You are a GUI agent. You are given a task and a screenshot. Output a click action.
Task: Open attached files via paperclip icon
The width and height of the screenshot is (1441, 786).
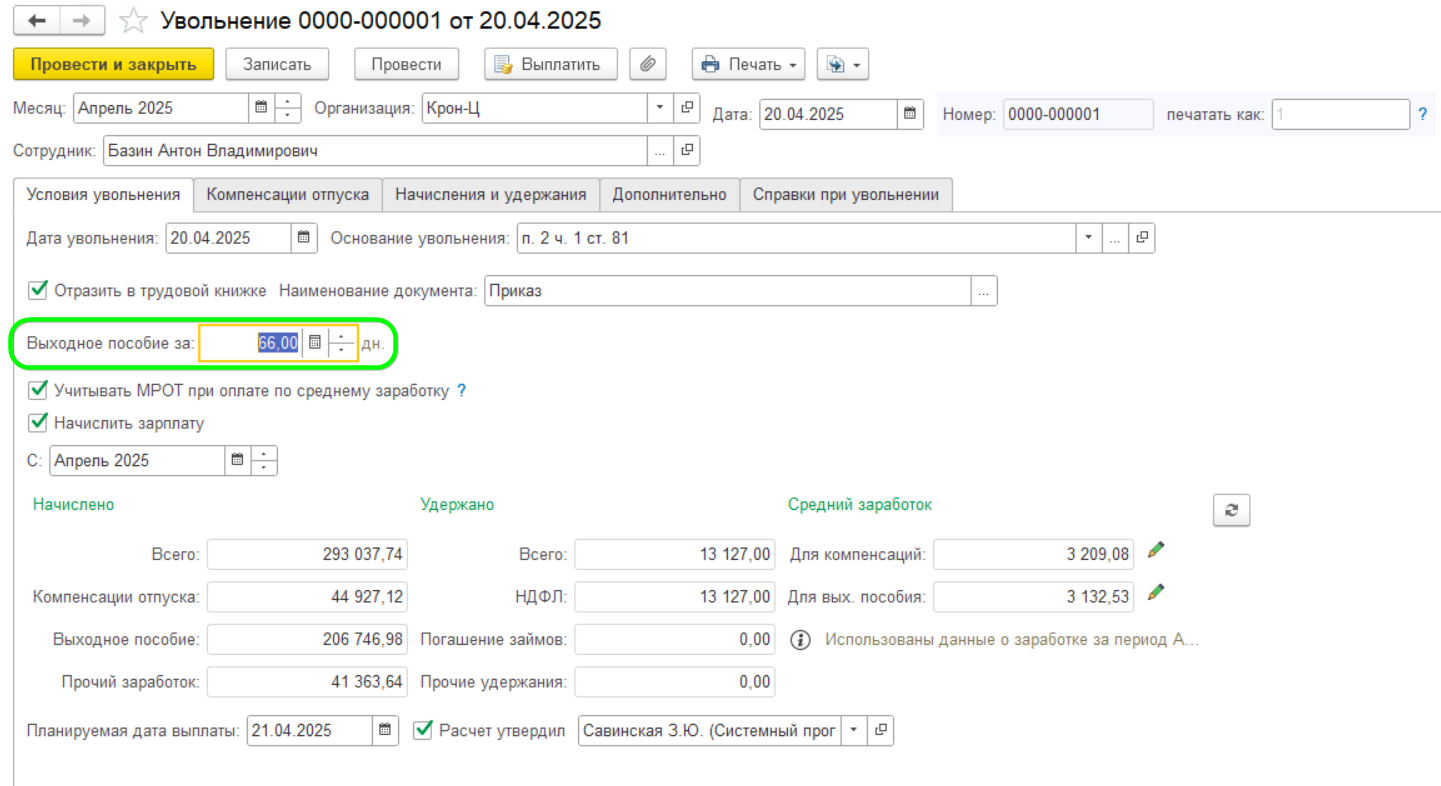[x=648, y=64]
